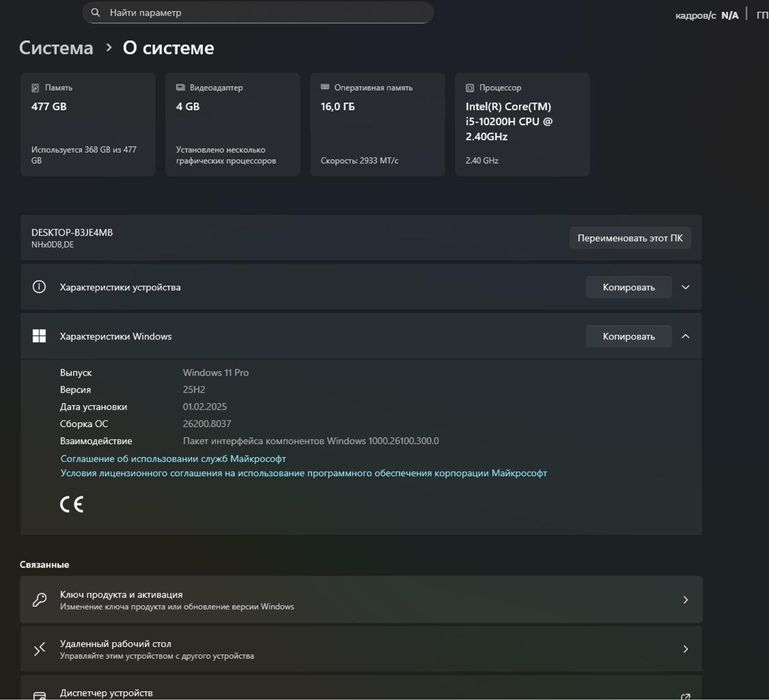Collapse the 'Характеристики Windows' section chevron
The height and width of the screenshot is (700, 769).
686,337
